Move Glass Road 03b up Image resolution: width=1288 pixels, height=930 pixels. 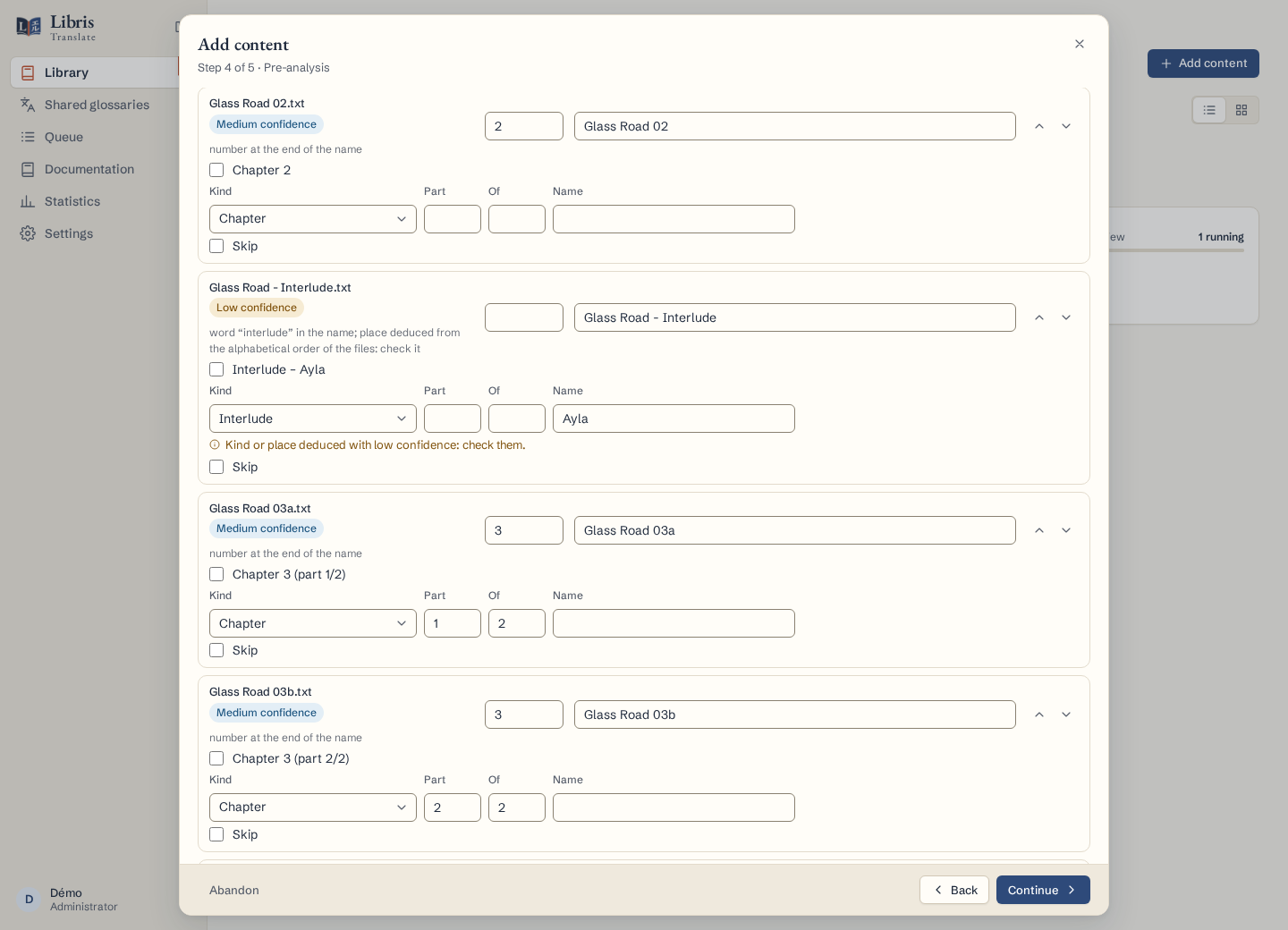pos(1039,714)
